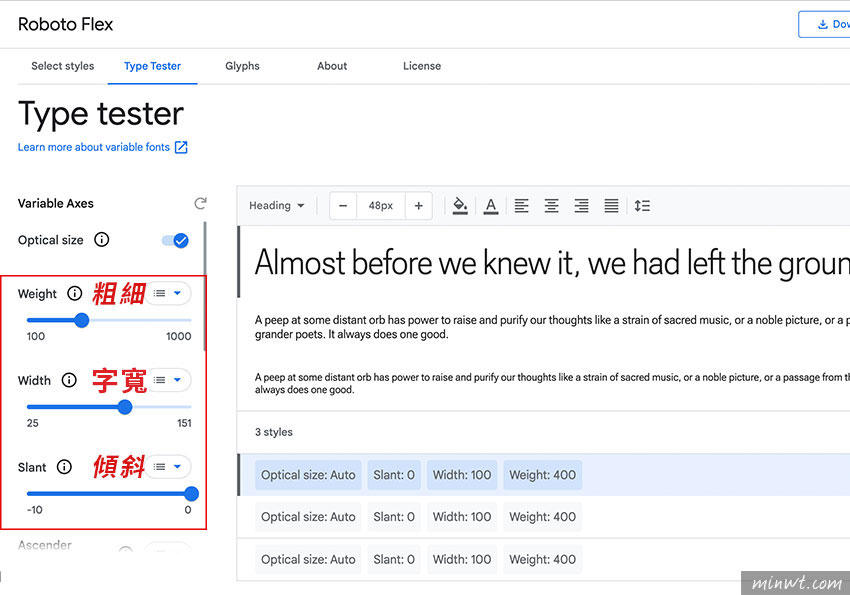This screenshot has width=850, height=595.
Task: Open Heading style dropdown
Action: (276, 206)
